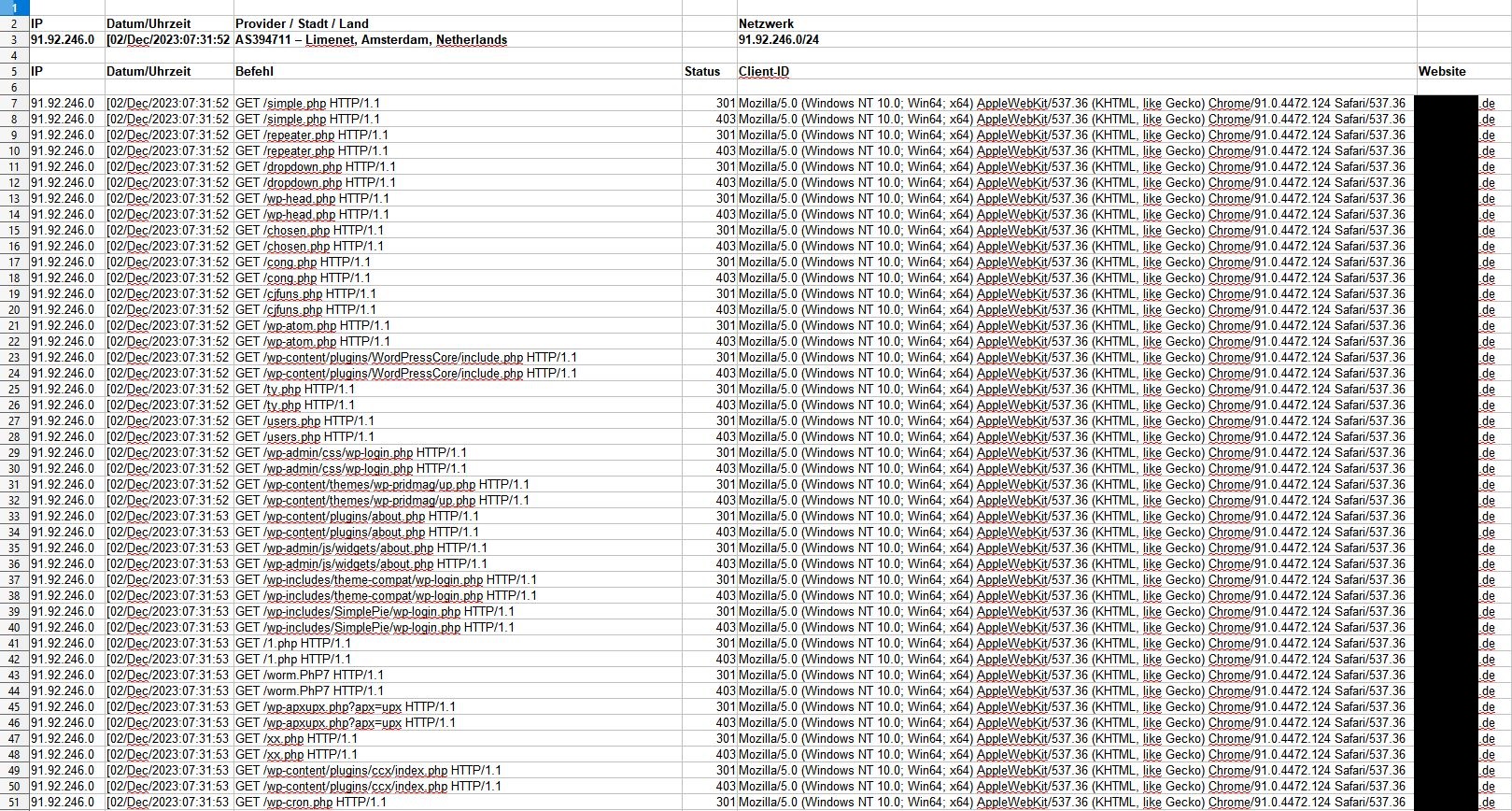Image resolution: width=1512 pixels, height=811 pixels.
Task: Click the Datum/Uhrzeit header cell in row 5
Action: coord(168,71)
